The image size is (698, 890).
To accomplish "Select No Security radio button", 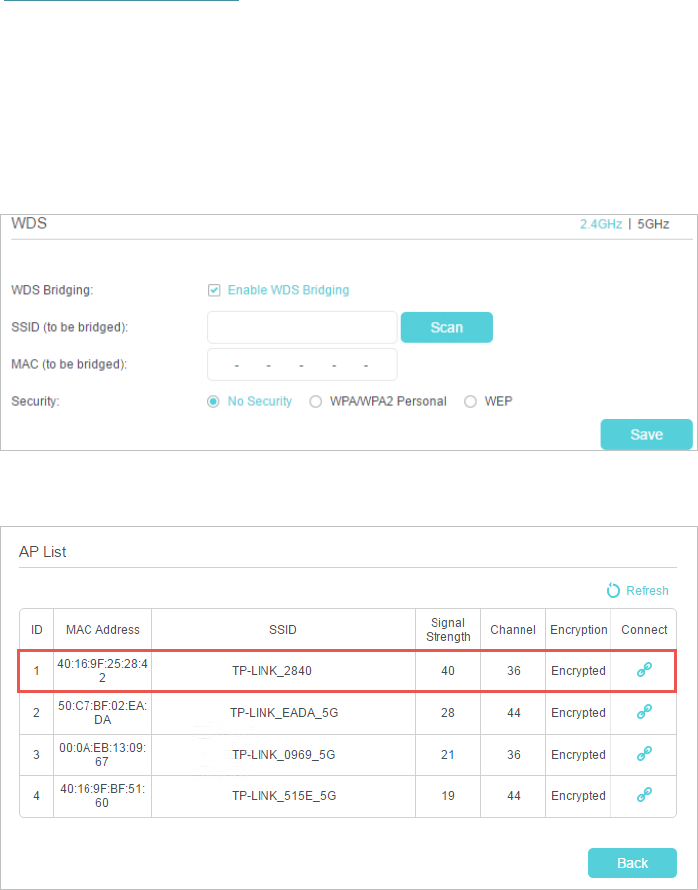I will click(213, 401).
